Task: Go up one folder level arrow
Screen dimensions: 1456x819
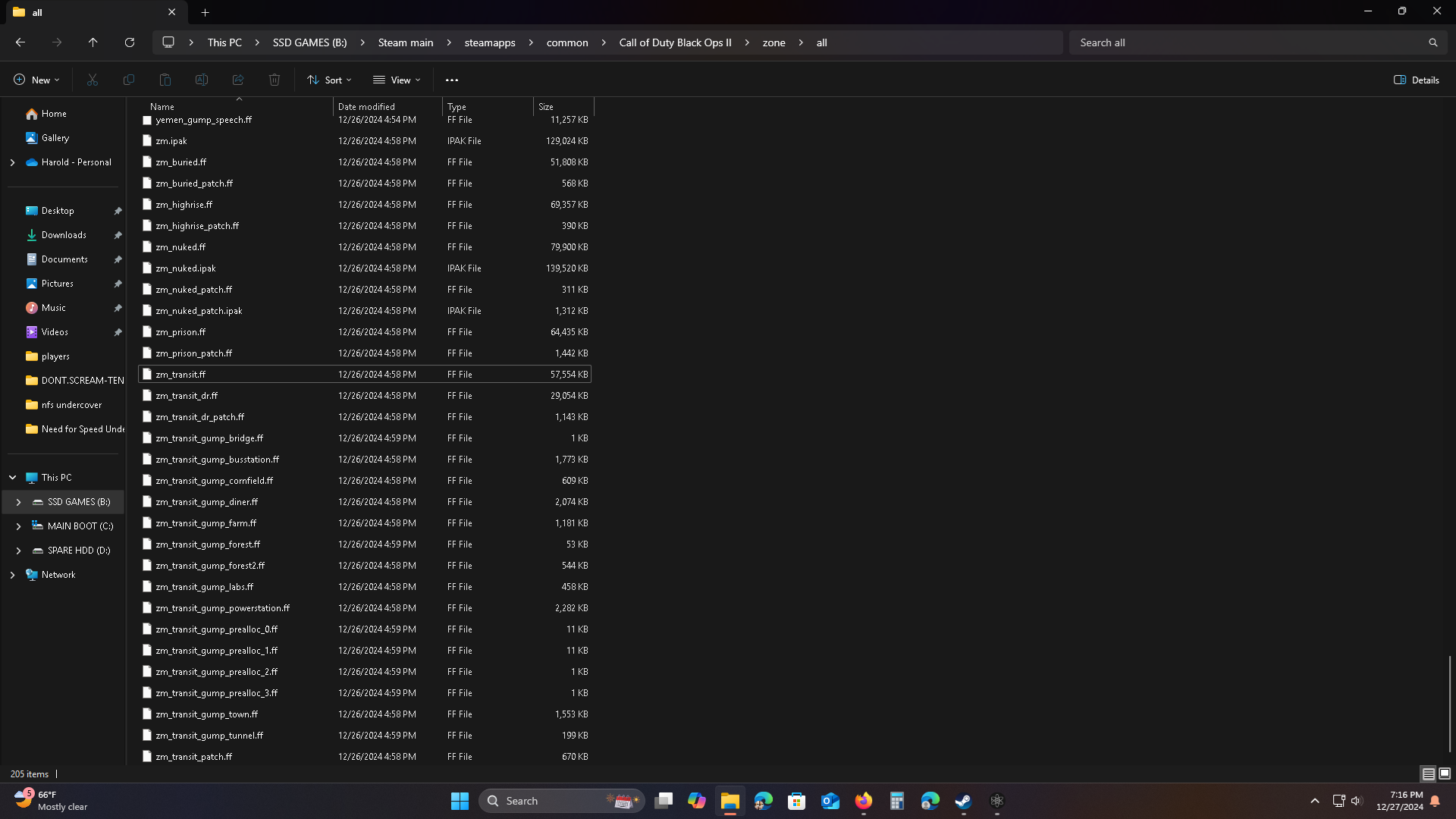Action: [93, 42]
